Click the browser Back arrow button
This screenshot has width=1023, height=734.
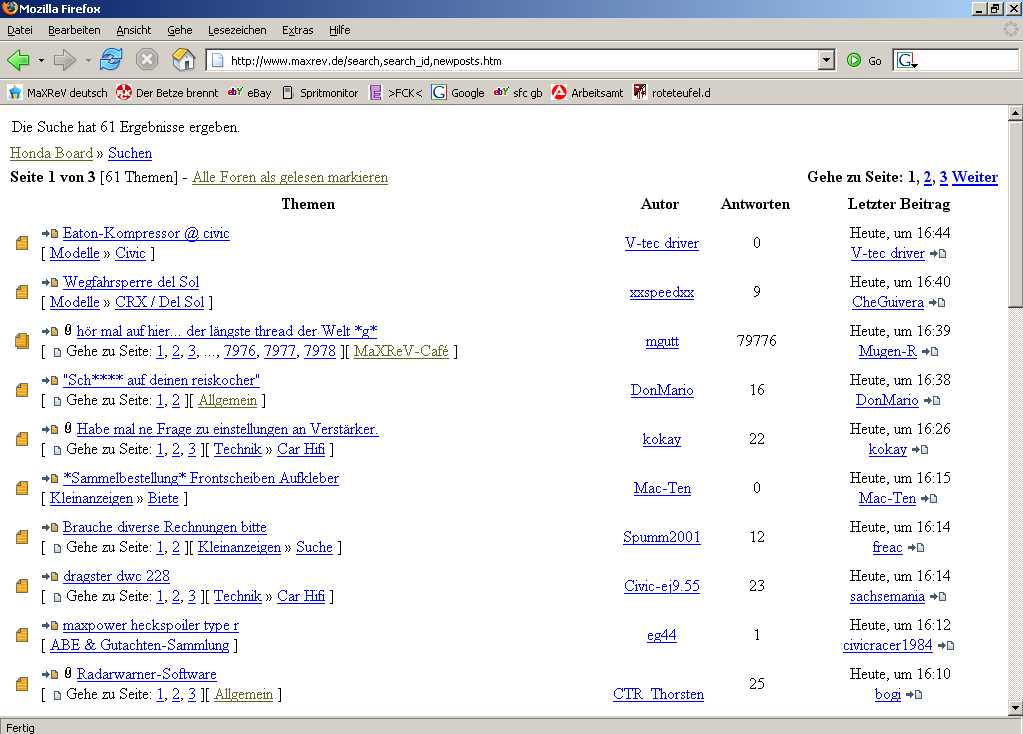pos(19,60)
